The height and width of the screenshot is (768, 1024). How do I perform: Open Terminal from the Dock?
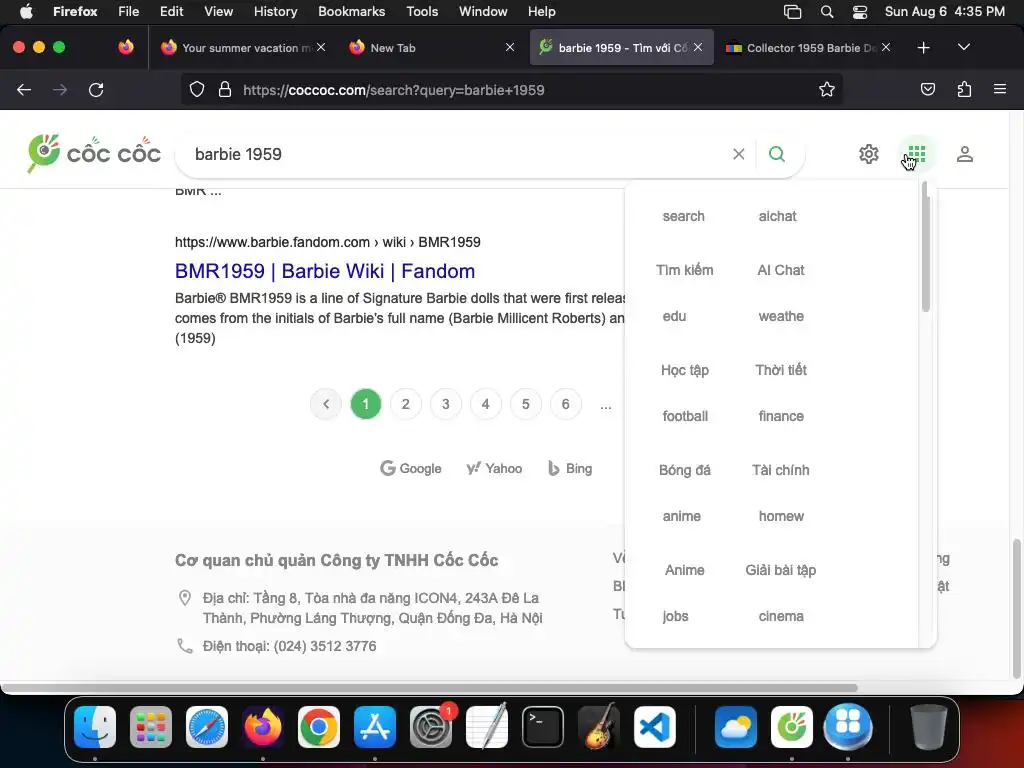(x=543, y=727)
